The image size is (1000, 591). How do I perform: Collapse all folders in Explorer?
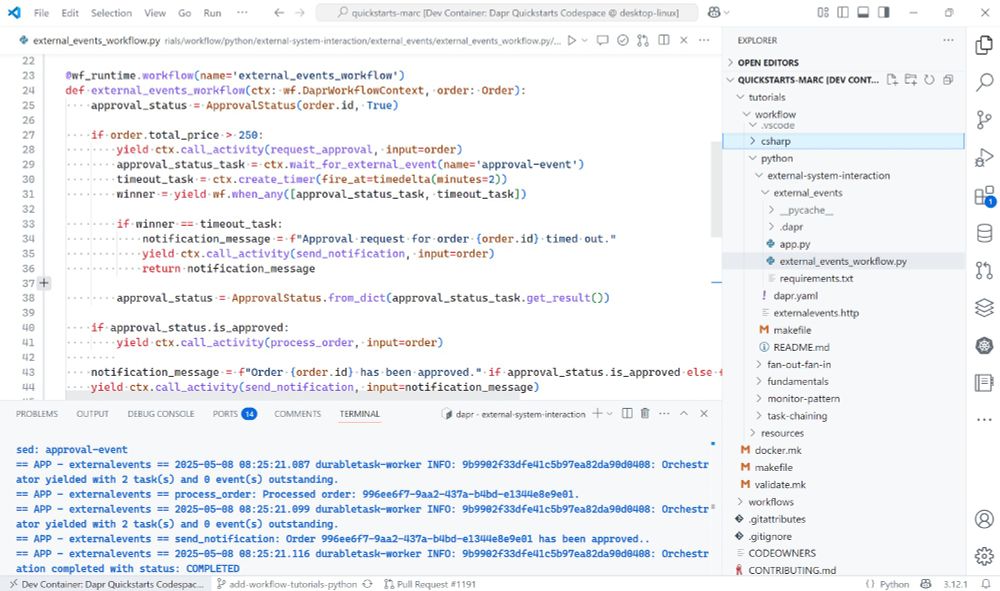coord(948,80)
